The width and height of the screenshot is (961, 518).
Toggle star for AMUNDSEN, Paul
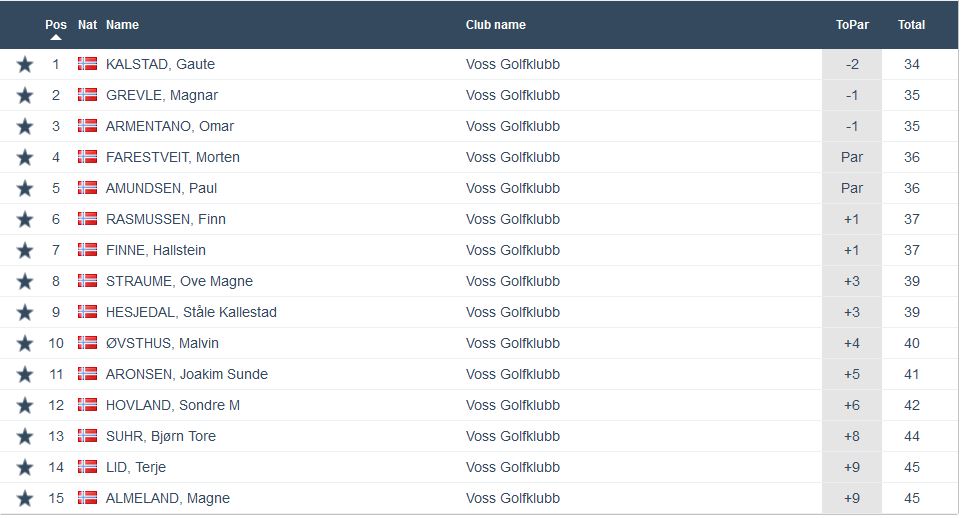pos(25,189)
